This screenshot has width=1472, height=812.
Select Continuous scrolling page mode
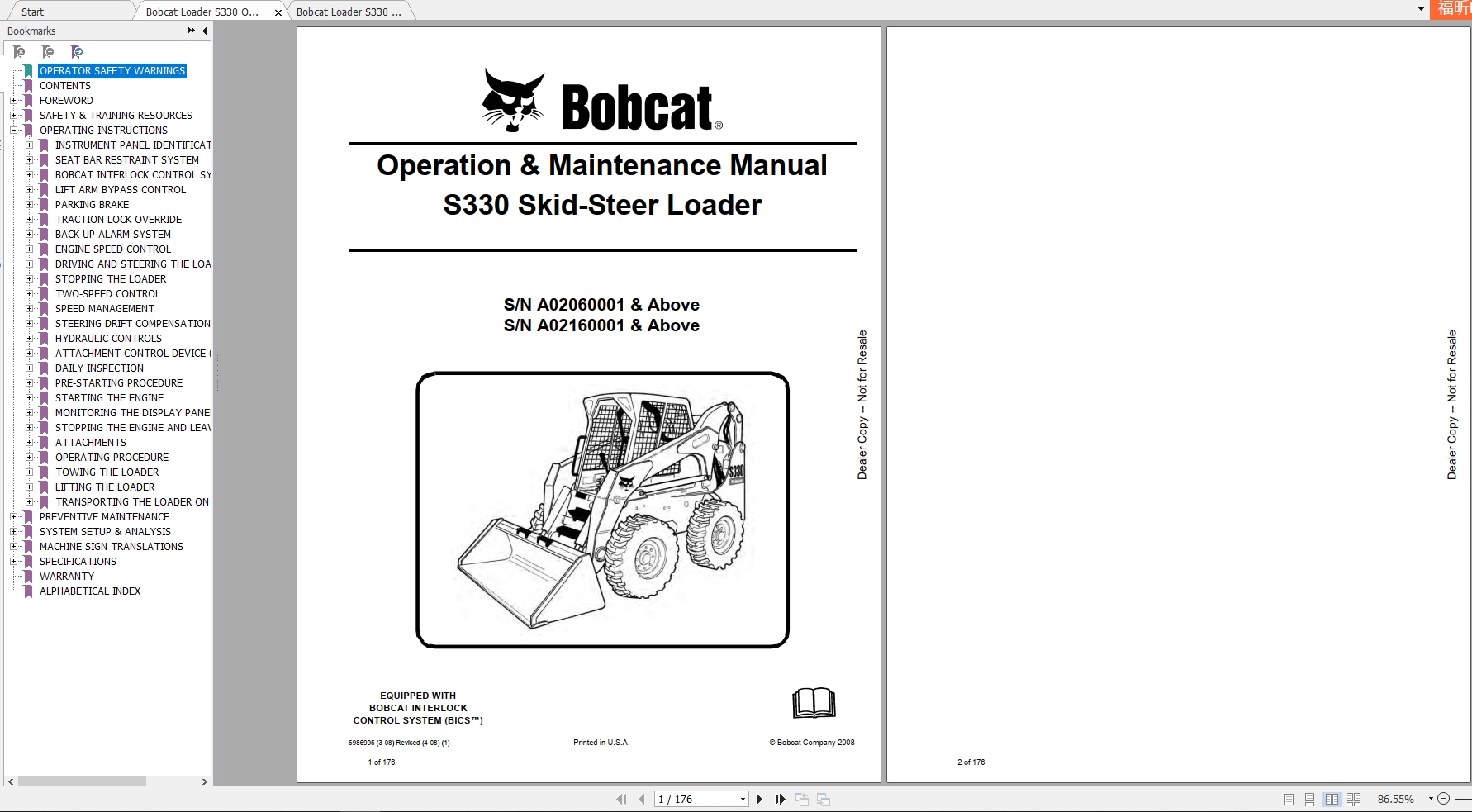(1310, 799)
